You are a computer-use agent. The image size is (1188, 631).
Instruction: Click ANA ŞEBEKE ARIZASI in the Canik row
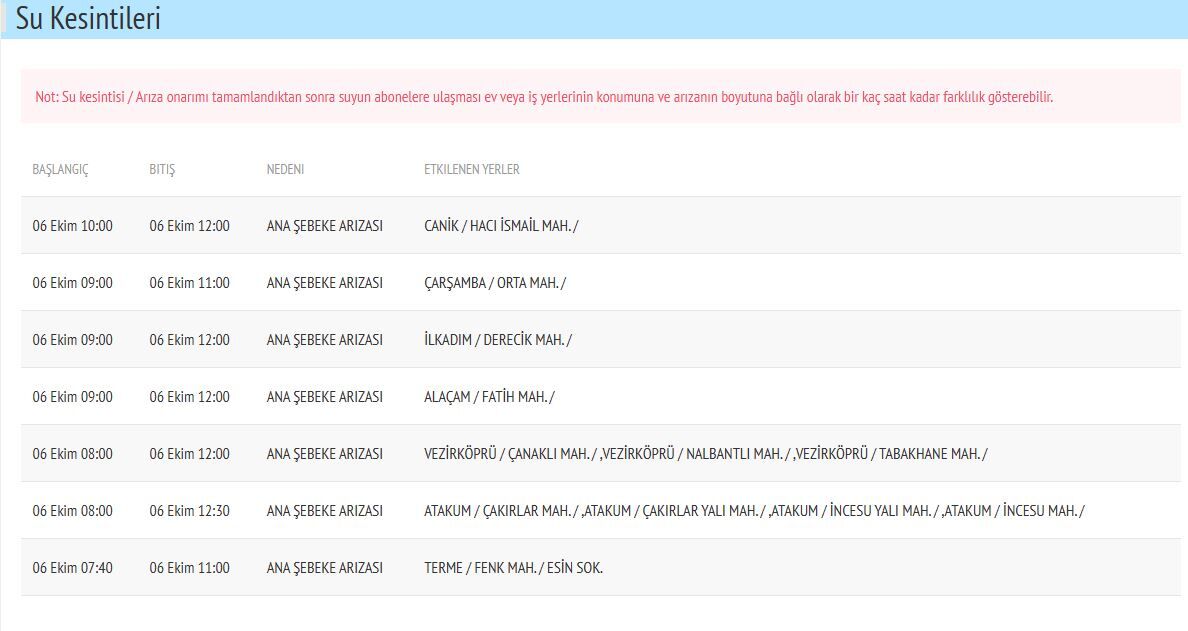[324, 226]
